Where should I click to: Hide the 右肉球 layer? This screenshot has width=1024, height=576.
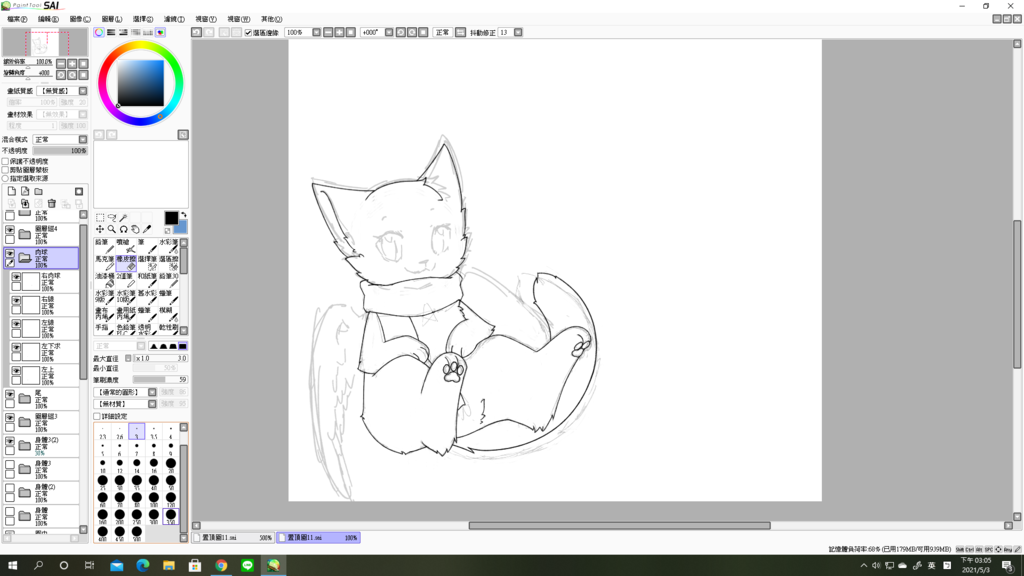16,278
